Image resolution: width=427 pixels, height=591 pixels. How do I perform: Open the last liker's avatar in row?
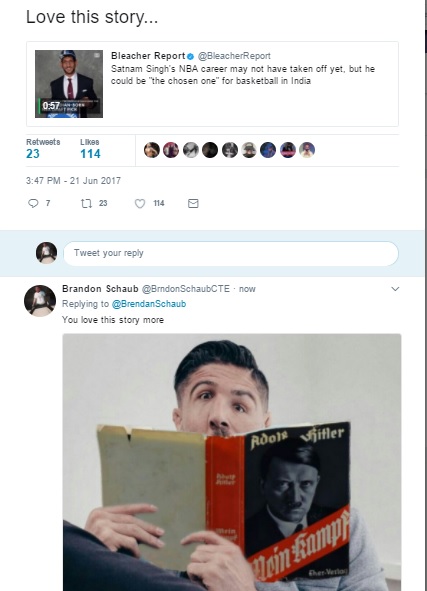coord(307,150)
